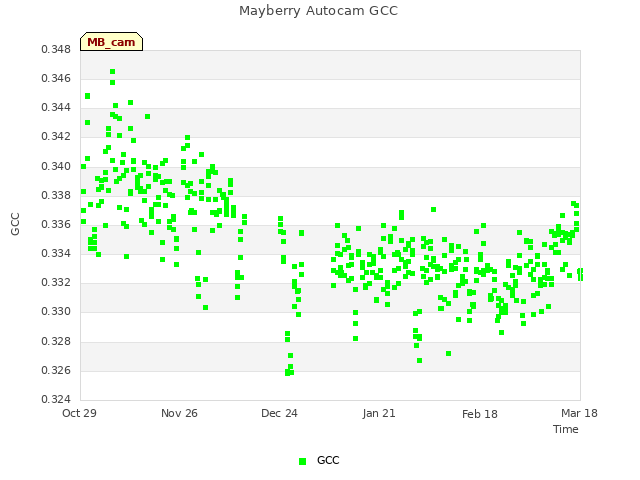Click the GCC legend label
Screen dimensions: 640x480
[x=328, y=460]
